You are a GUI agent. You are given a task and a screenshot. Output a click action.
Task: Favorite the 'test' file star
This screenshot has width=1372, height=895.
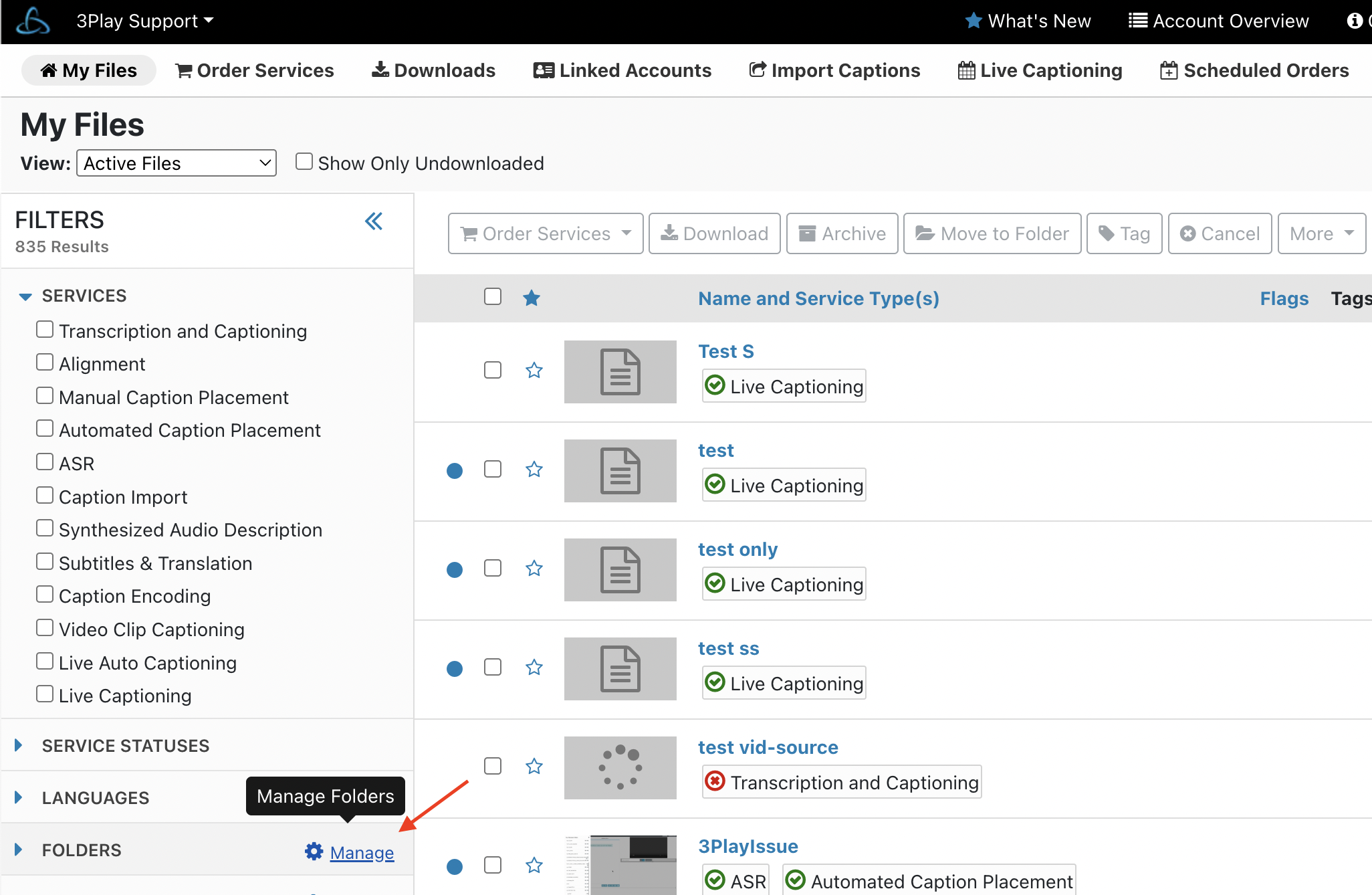[534, 469]
